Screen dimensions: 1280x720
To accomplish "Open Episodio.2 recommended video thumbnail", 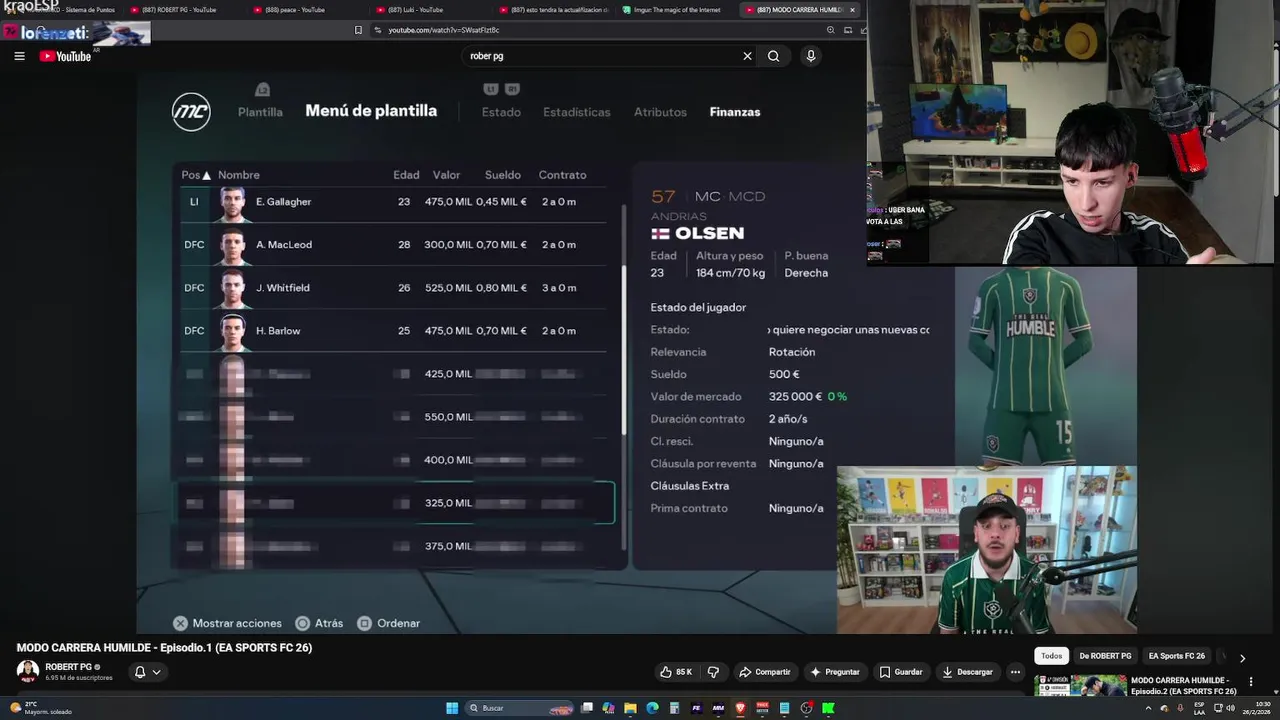I will coord(1080,686).
